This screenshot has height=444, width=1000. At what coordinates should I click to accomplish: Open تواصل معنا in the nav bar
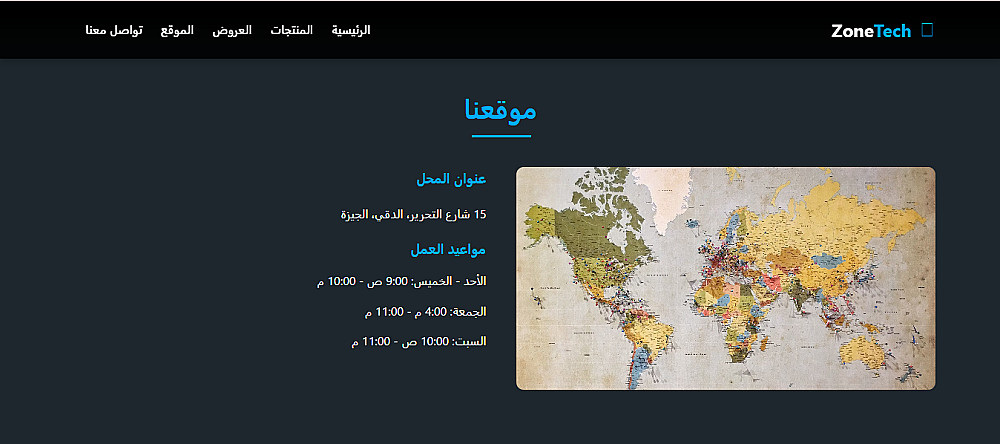[114, 30]
